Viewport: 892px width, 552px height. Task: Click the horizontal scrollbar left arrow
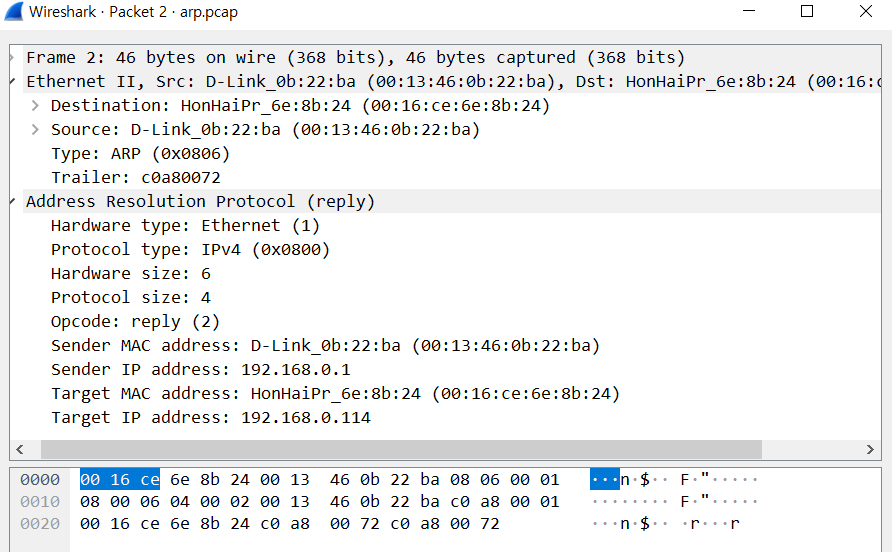pyautogui.click(x=20, y=450)
